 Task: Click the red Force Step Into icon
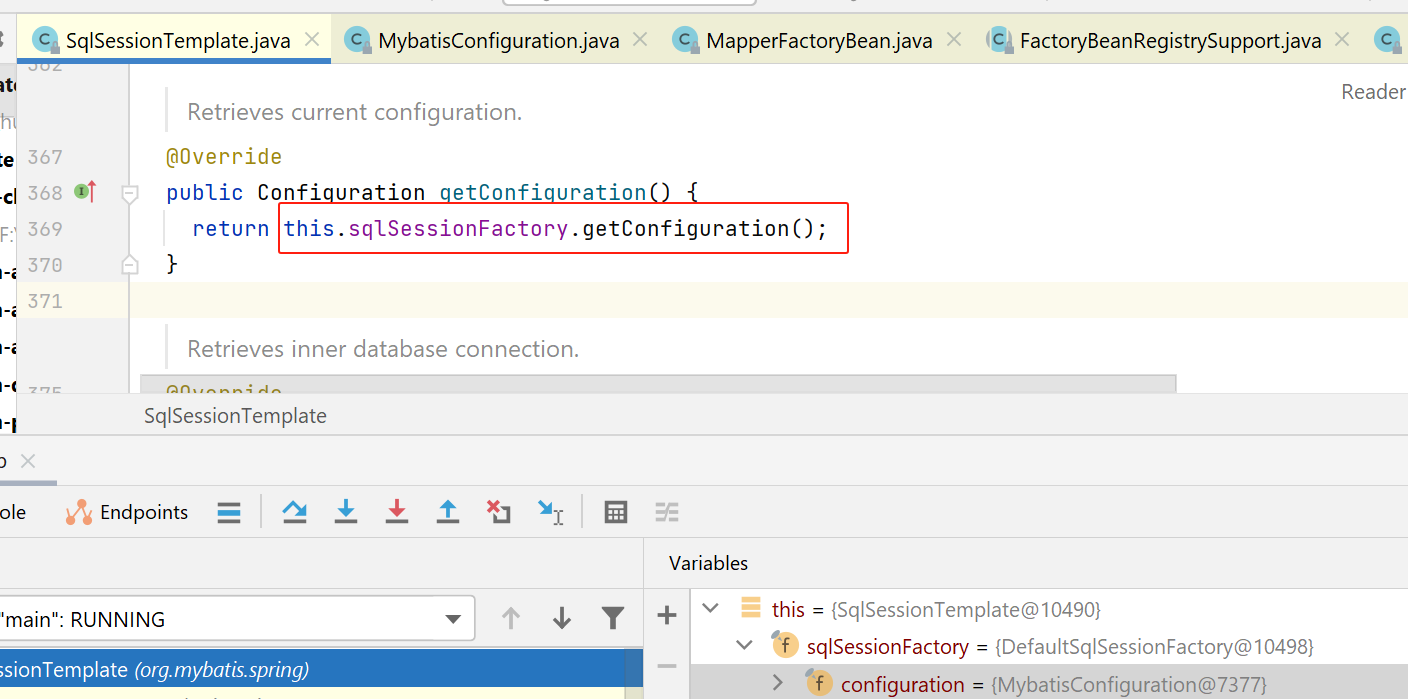click(397, 512)
